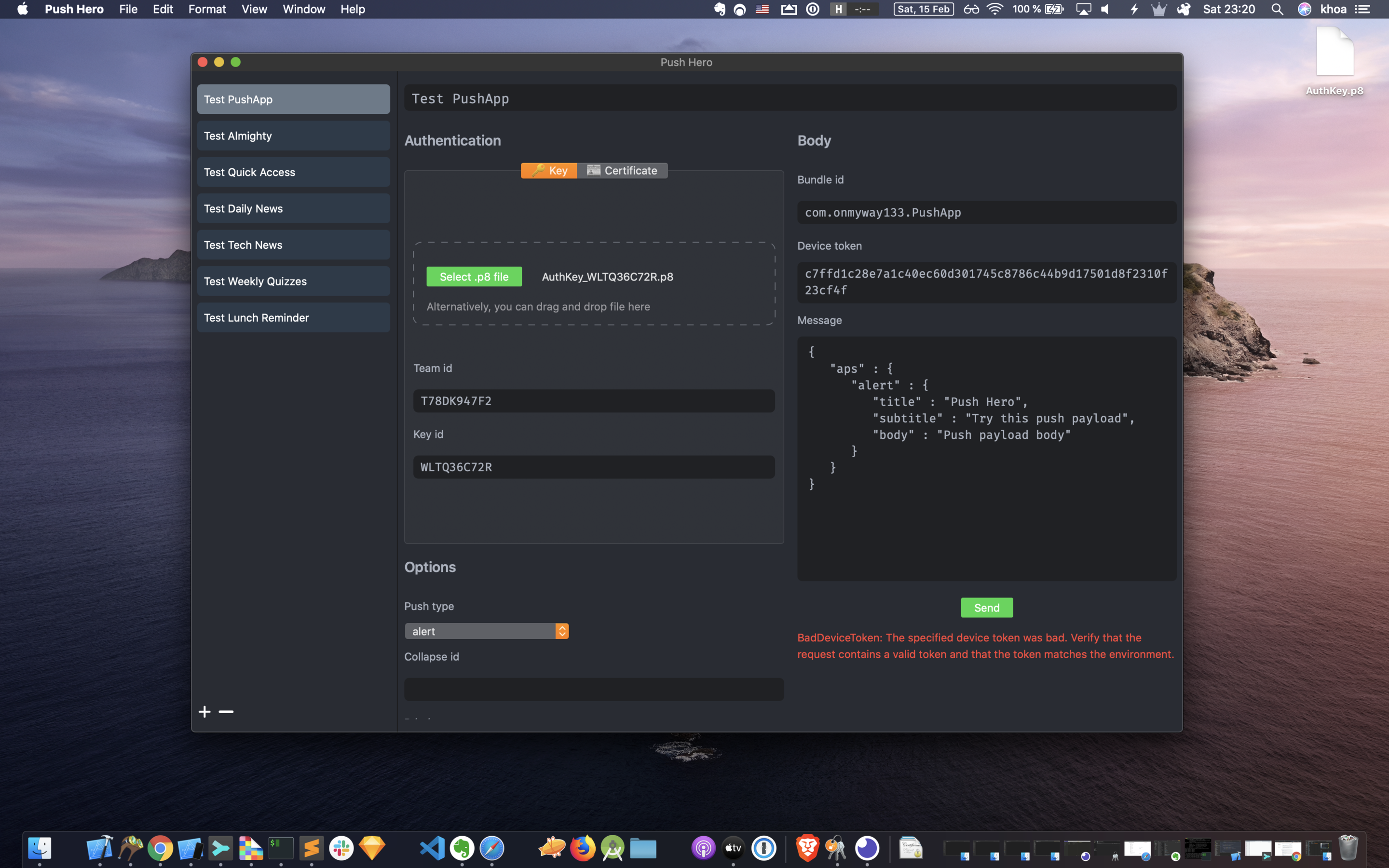This screenshot has height=868, width=1389.
Task: Click the Team id input field
Action: (x=594, y=401)
